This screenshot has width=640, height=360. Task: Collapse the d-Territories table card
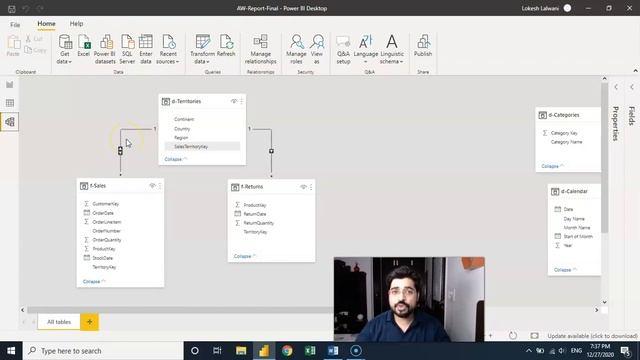pos(176,159)
